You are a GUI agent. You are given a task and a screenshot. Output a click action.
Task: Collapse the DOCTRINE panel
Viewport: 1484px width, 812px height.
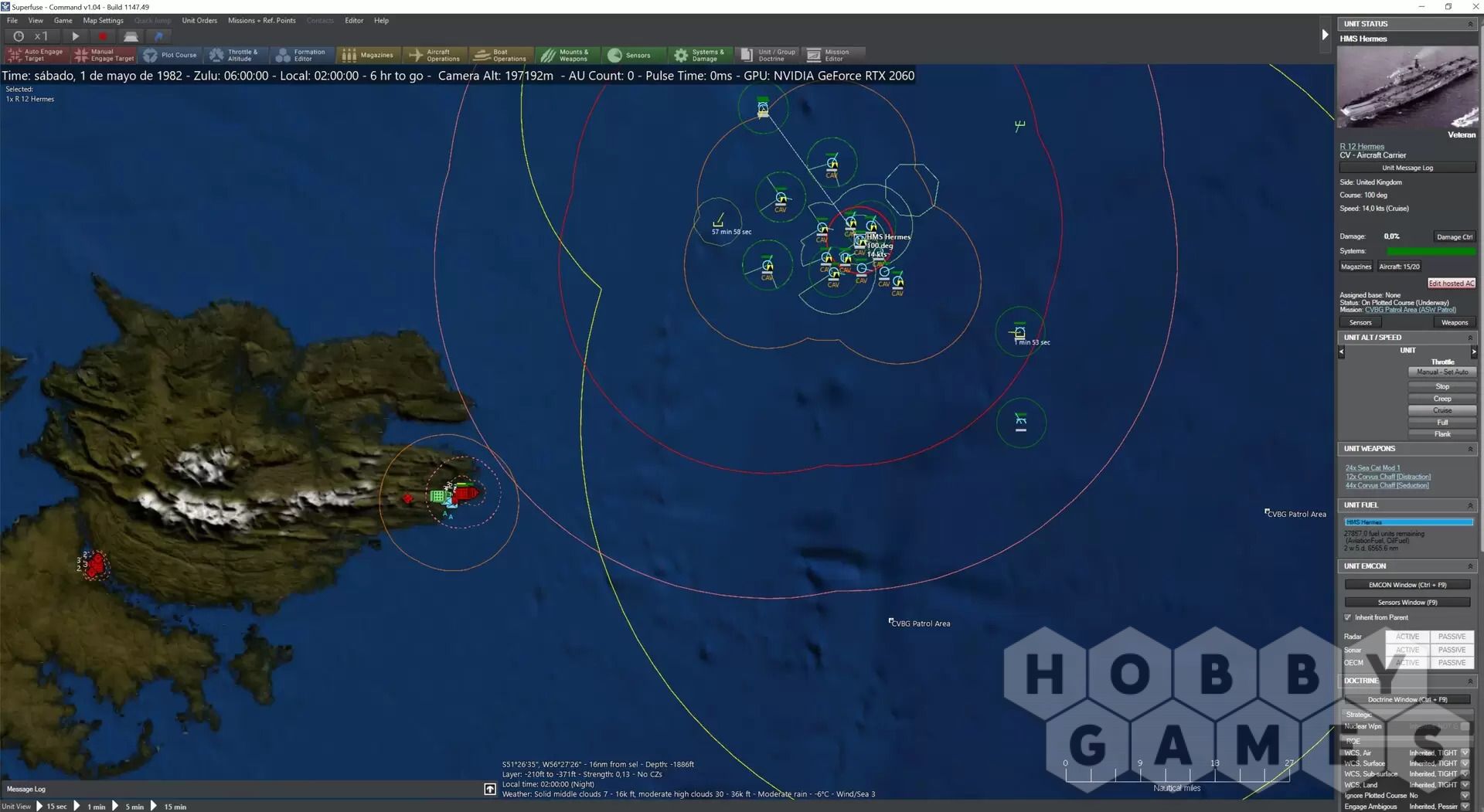(x=1470, y=681)
